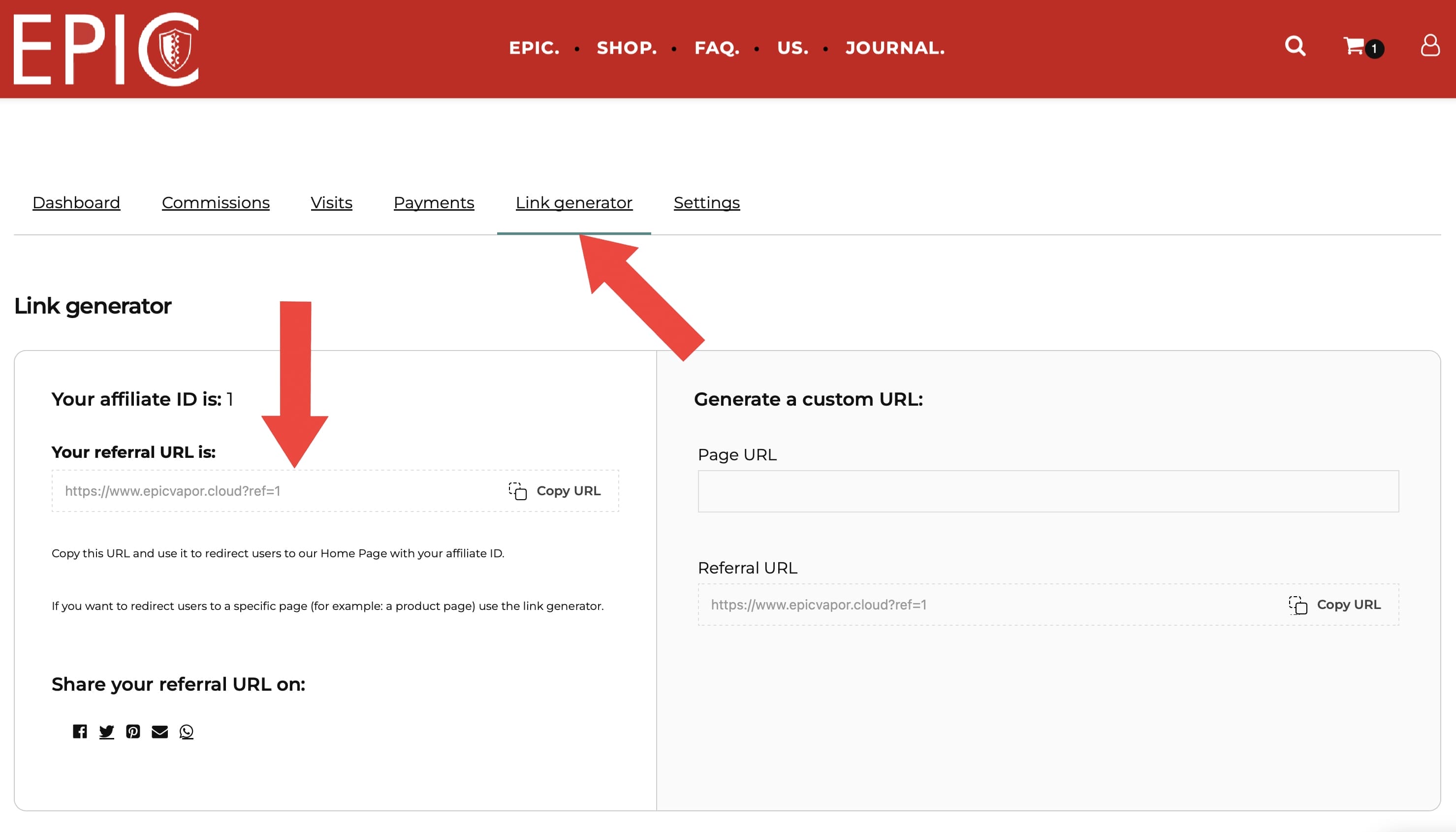Click the user account icon
The height and width of the screenshot is (832, 1456).
tap(1430, 46)
